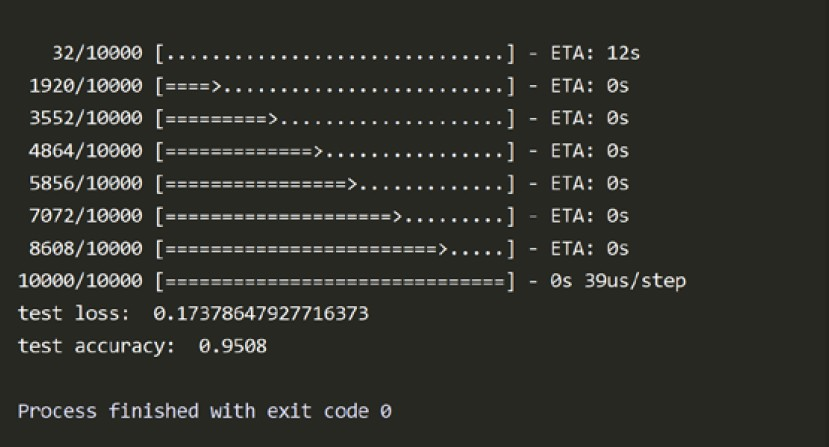Image resolution: width=829 pixels, height=447 pixels.
Task: Click the progress bar on the 7072/10000 line
Action: point(335,216)
